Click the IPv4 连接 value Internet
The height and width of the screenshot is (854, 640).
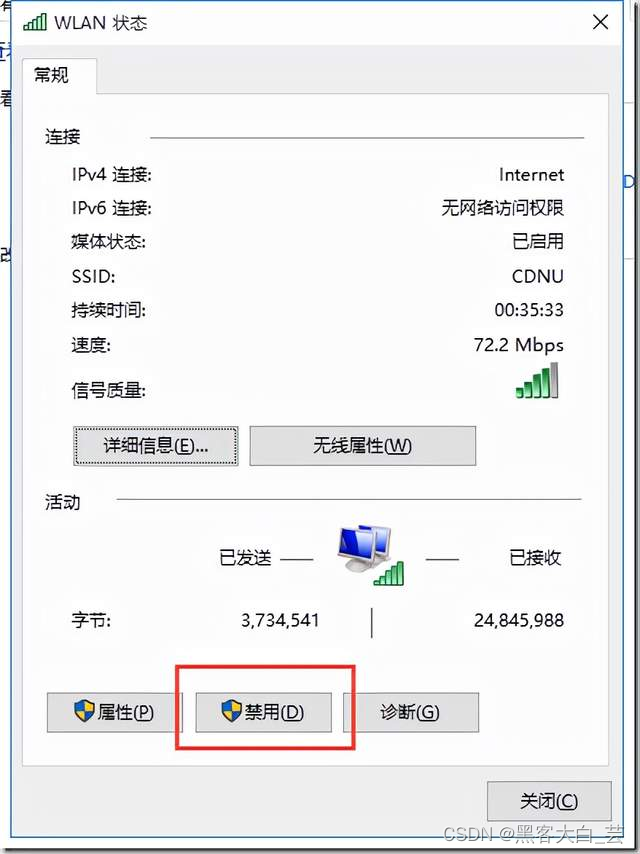(x=532, y=175)
